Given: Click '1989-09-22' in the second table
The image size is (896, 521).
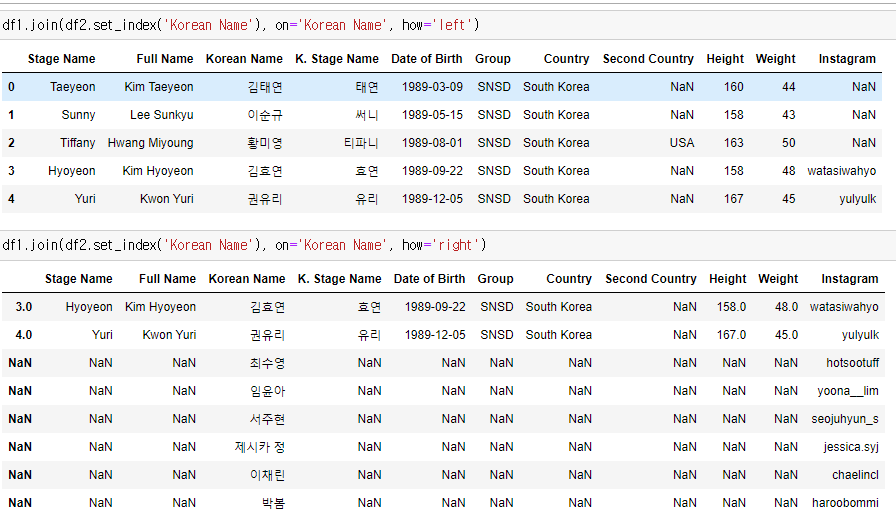Looking at the screenshot, I should point(435,307).
